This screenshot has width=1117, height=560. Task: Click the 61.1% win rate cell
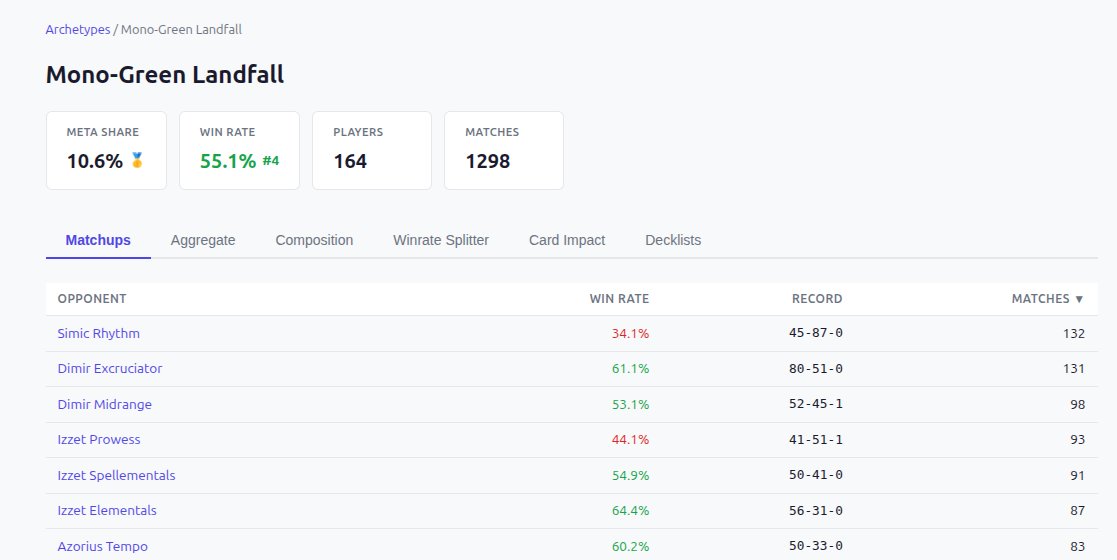coord(630,368)
